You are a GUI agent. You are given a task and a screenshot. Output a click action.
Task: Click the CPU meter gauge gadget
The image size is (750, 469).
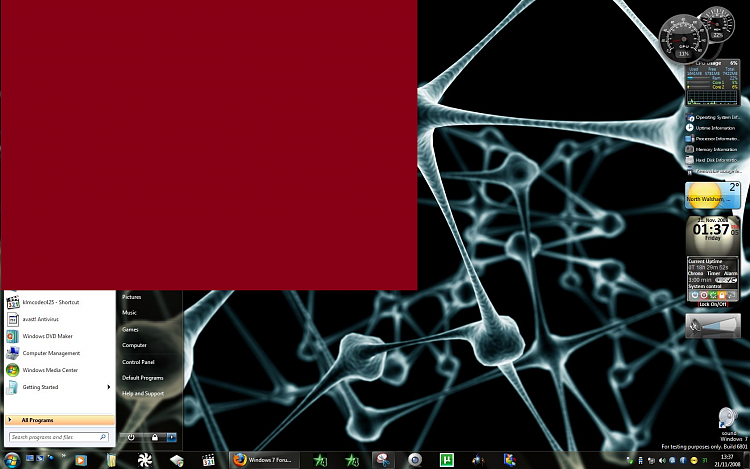[684, 38]
